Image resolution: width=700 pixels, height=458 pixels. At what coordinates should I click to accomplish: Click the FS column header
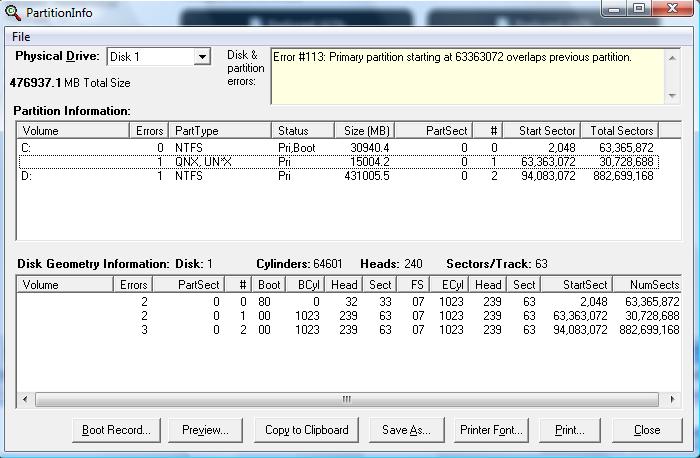(x=413, y=285)
